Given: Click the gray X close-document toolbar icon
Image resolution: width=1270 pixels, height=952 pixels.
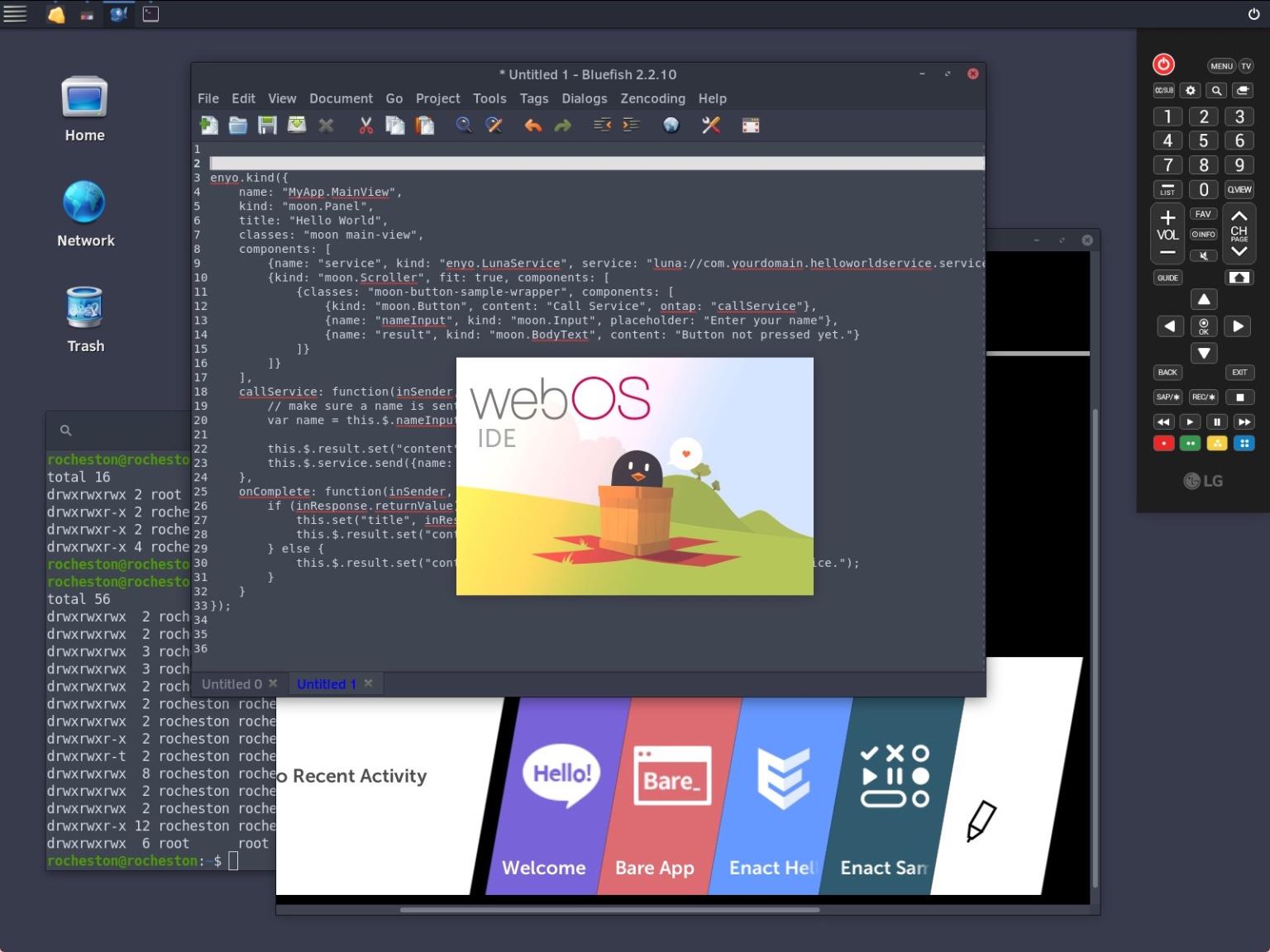Looking at the screenshot, I should 327,126.
